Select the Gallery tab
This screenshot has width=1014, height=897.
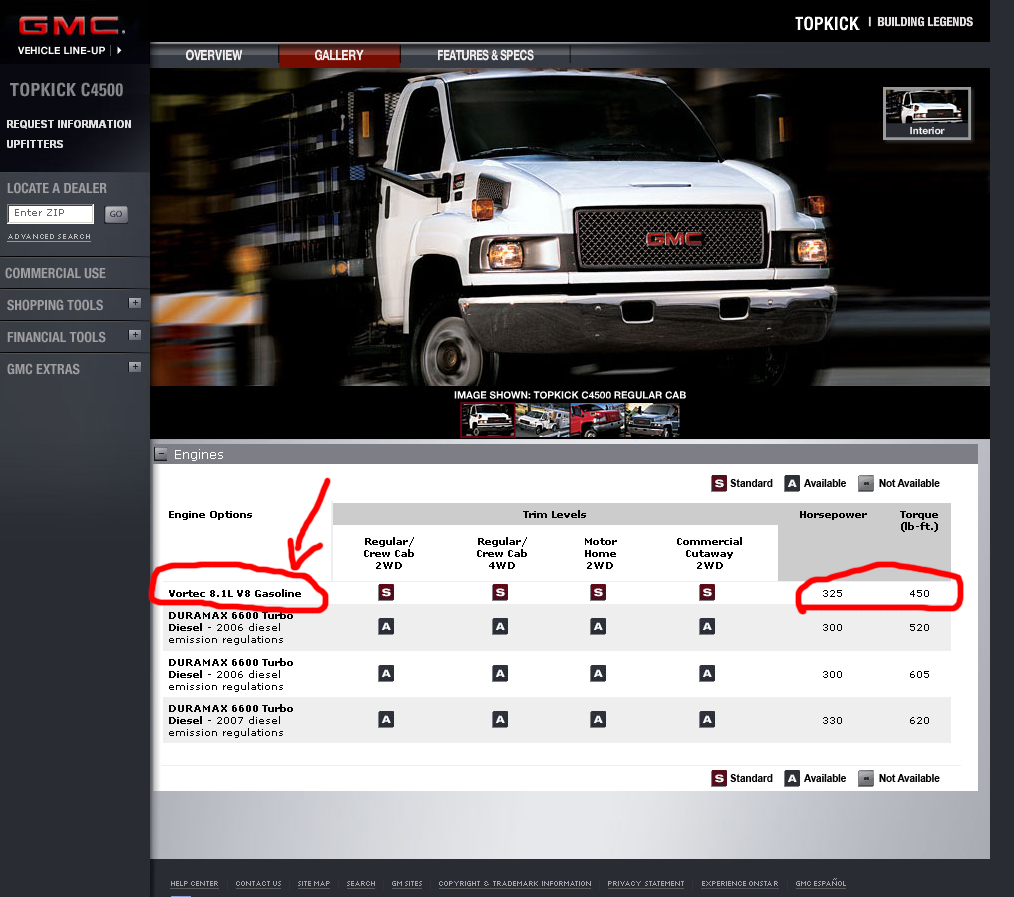pyautogui.click(x=339, y=55)
